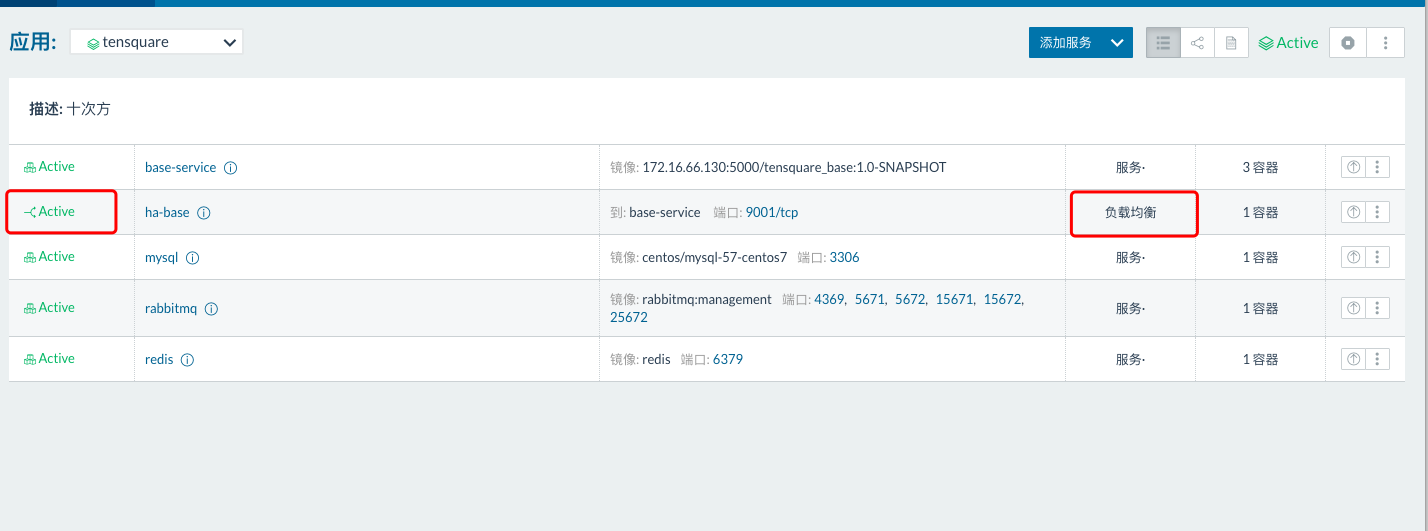Expand the 添加服务 dropdown arrow

click(1118, 43)
